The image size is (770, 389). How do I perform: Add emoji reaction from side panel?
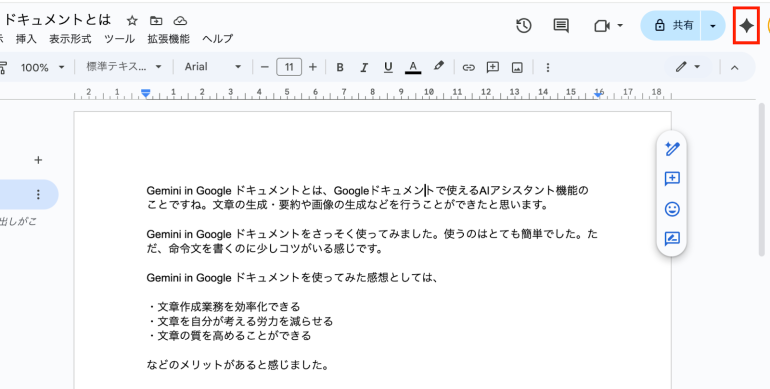[x=672, y=209]
